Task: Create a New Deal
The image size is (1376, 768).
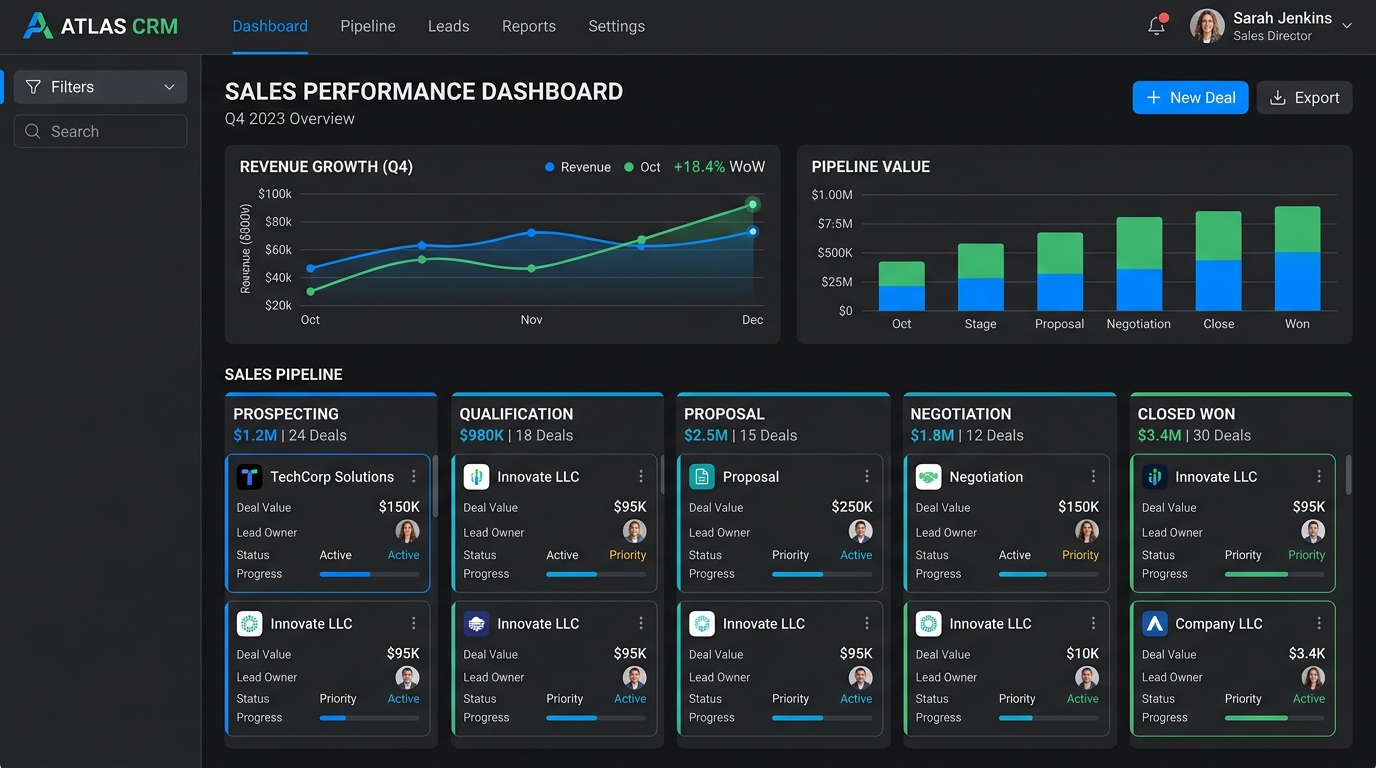Action: [x=1190, y=97]
